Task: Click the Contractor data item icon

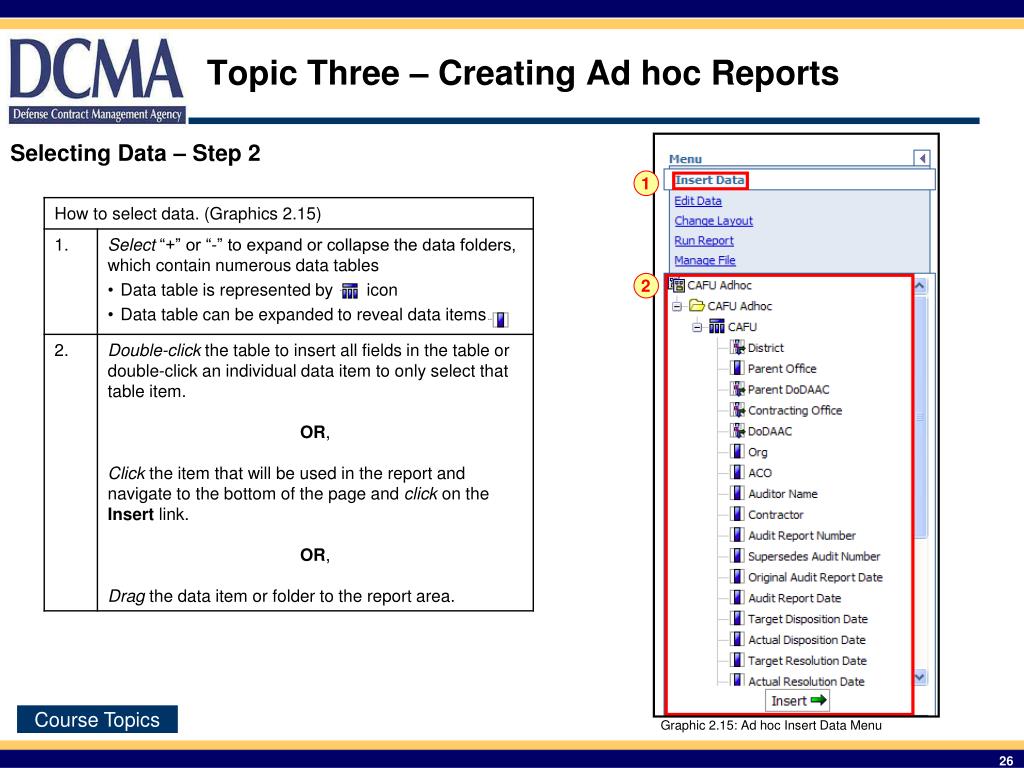Action: click(x=737, y=515)
